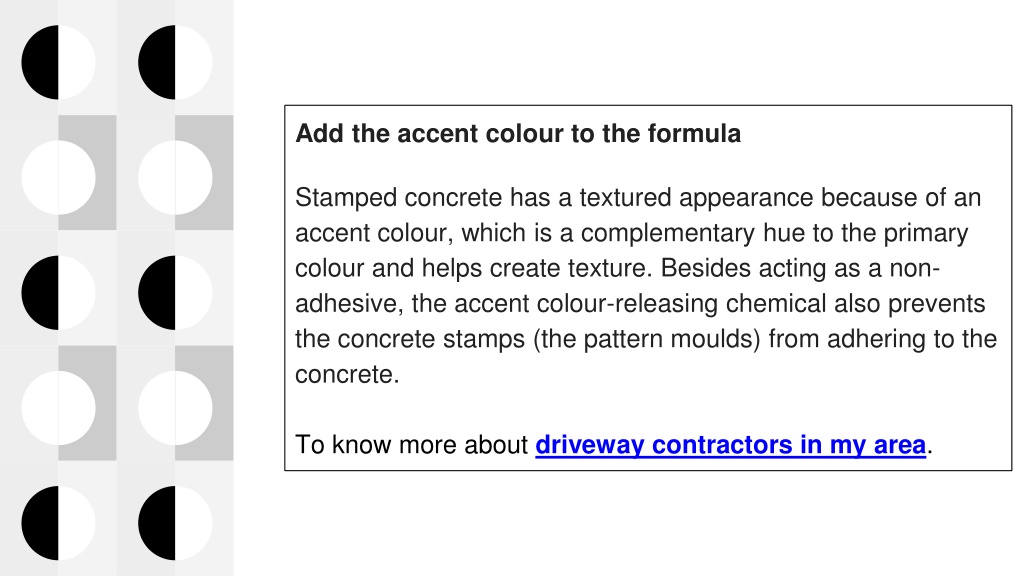Viewport: 1024px width, 576px height.
Task: Select the half-black circle at top of second column
Action: tap(175, 63)
